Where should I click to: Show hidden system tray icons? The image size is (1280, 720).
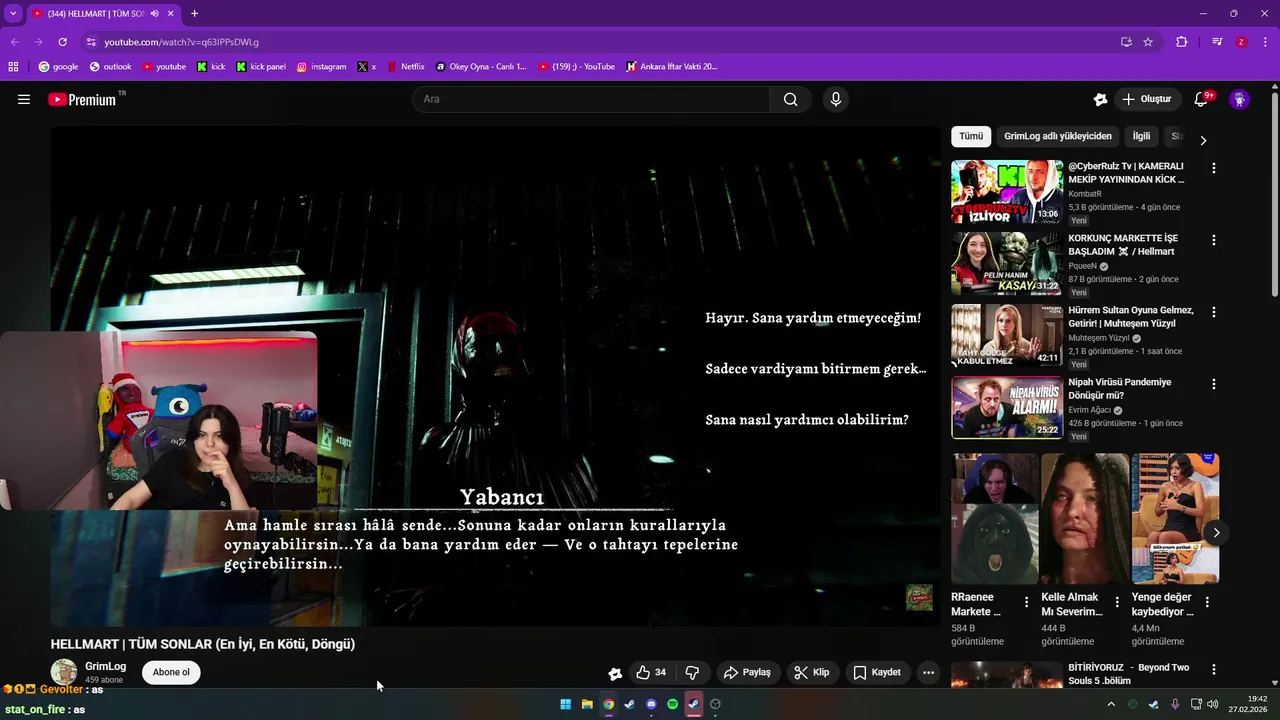click(x=1110, y=704)
